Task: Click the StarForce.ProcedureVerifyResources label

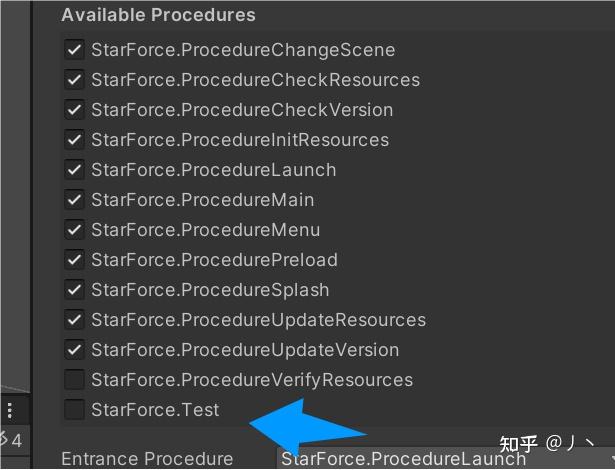Action: coord(252,380)
